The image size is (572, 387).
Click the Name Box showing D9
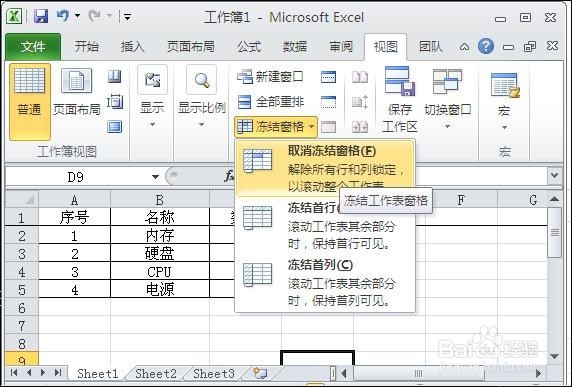click(x=76, y=177)
